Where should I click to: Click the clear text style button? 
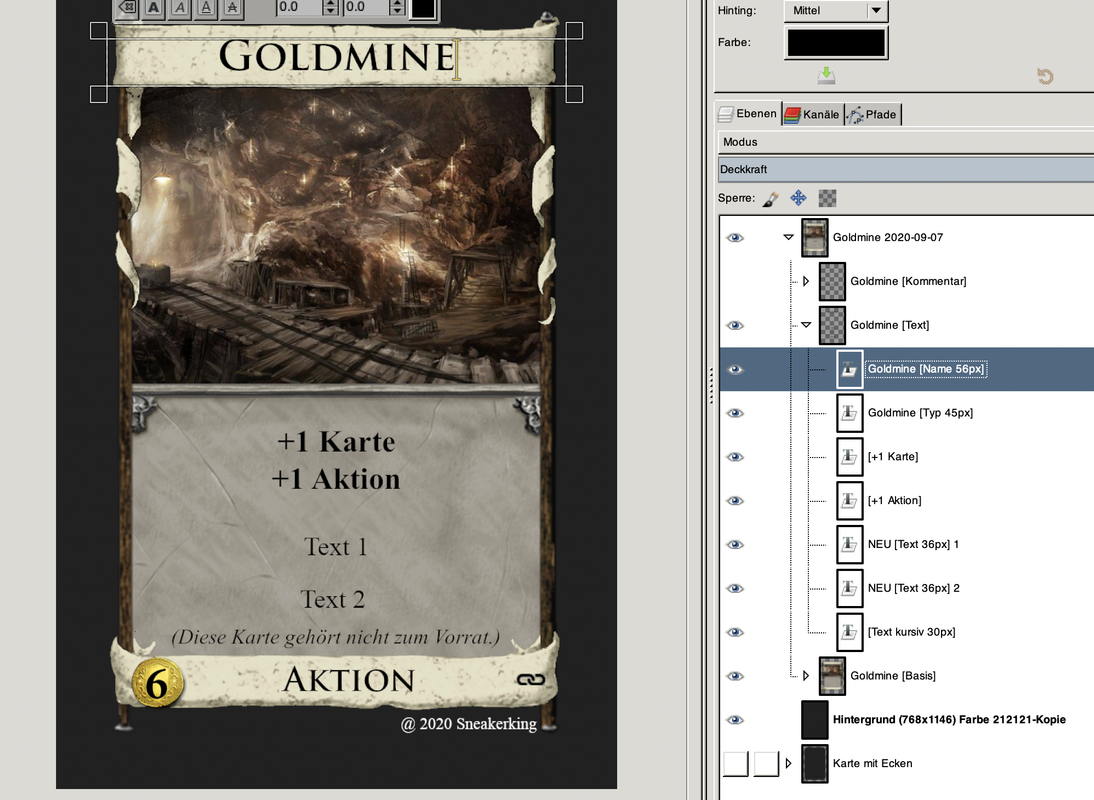point(127,8)
